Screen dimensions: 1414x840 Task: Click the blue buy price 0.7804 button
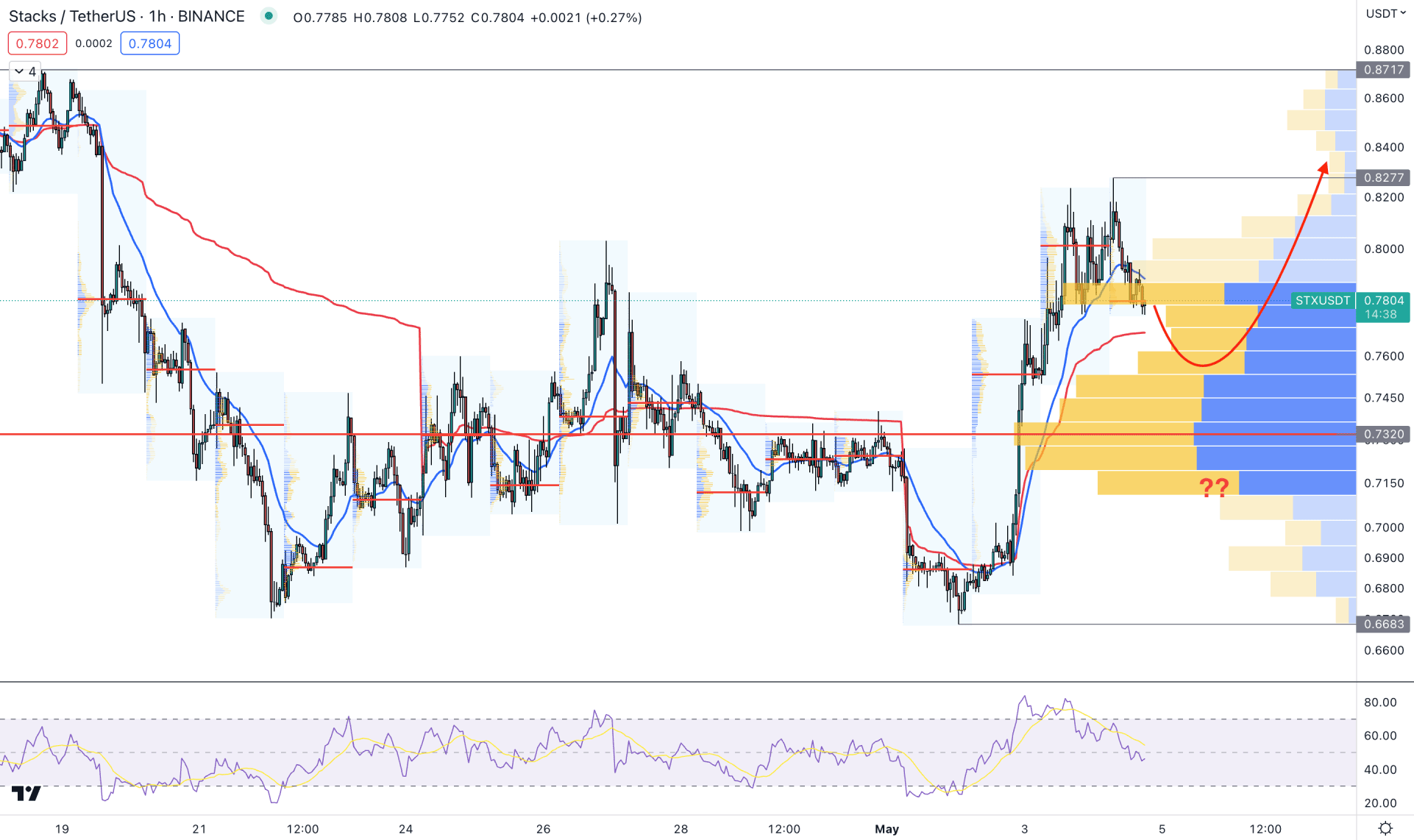click(150, 43)
